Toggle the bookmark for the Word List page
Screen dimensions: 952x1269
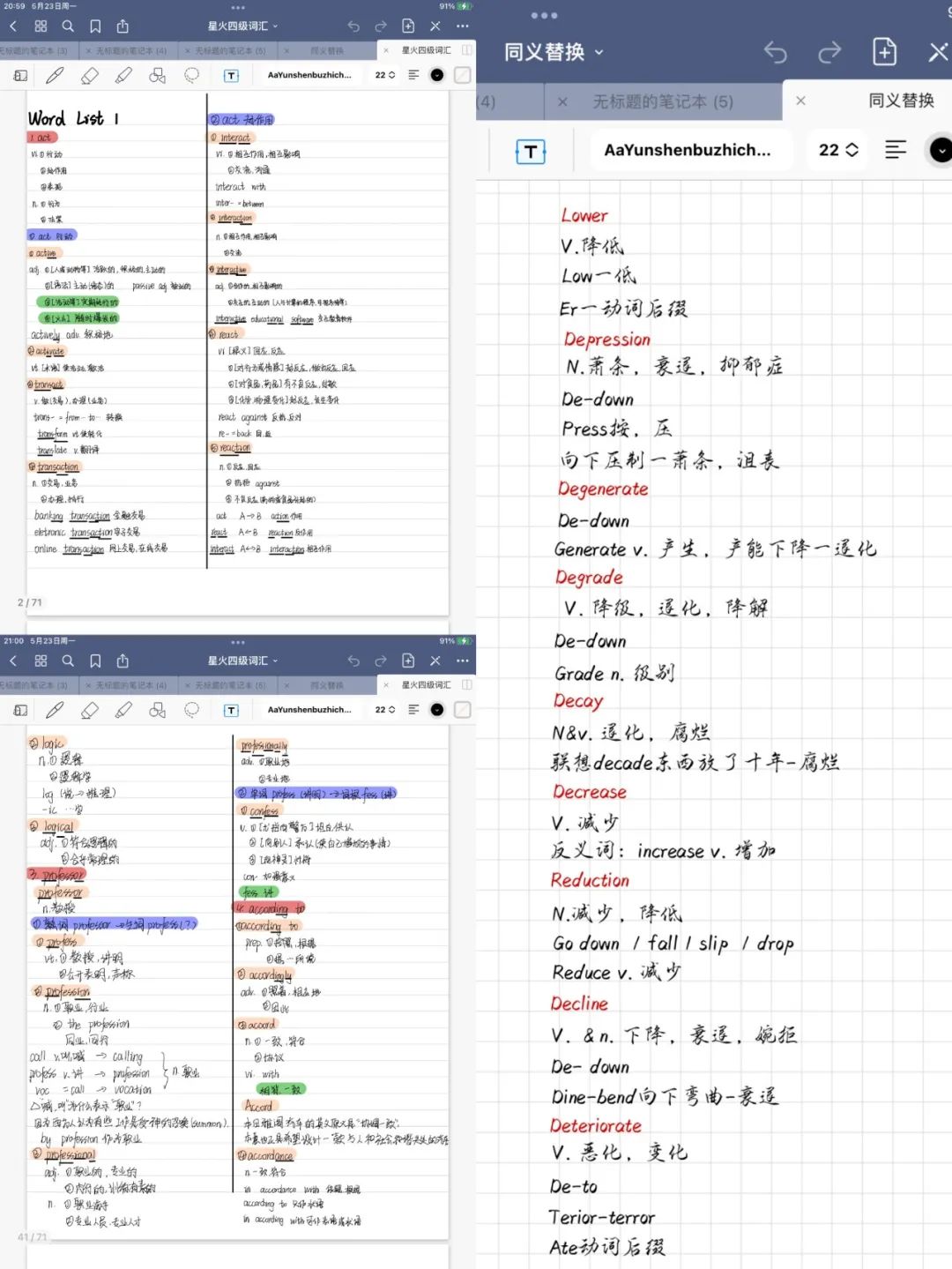pos(95,26)
